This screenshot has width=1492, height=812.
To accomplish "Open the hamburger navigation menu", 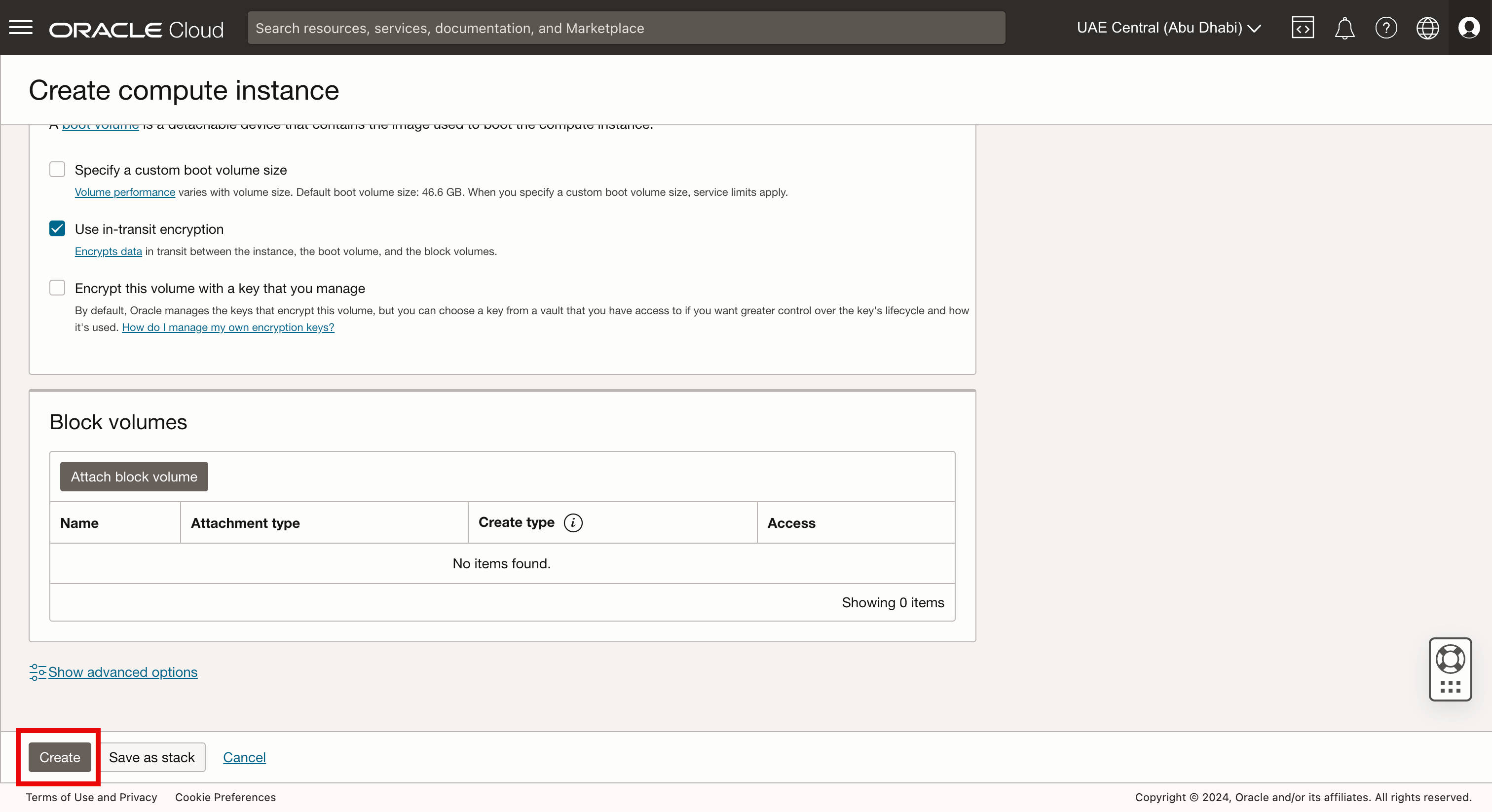I will click(21, 27).
